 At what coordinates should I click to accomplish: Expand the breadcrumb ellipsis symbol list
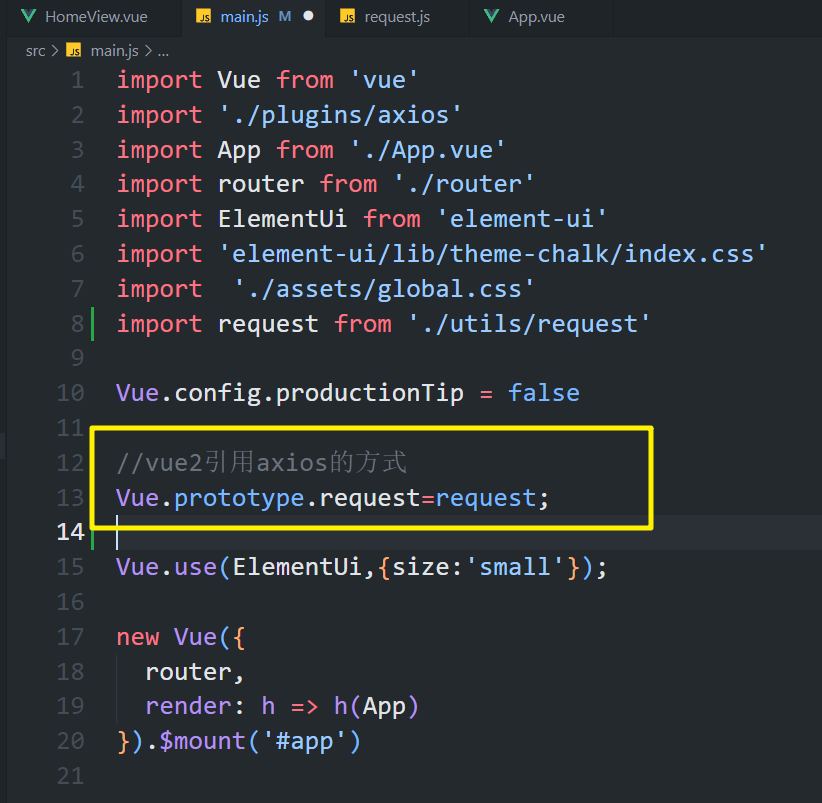pyautogui.click(x=163, y=50)
